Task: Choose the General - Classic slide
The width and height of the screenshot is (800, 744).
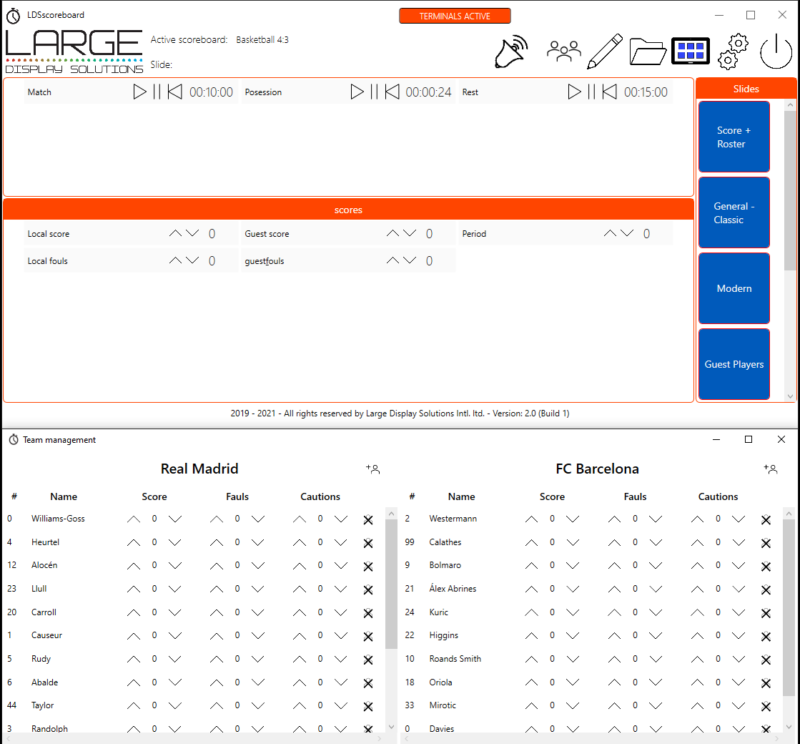Action: click(x=734, y=212)
